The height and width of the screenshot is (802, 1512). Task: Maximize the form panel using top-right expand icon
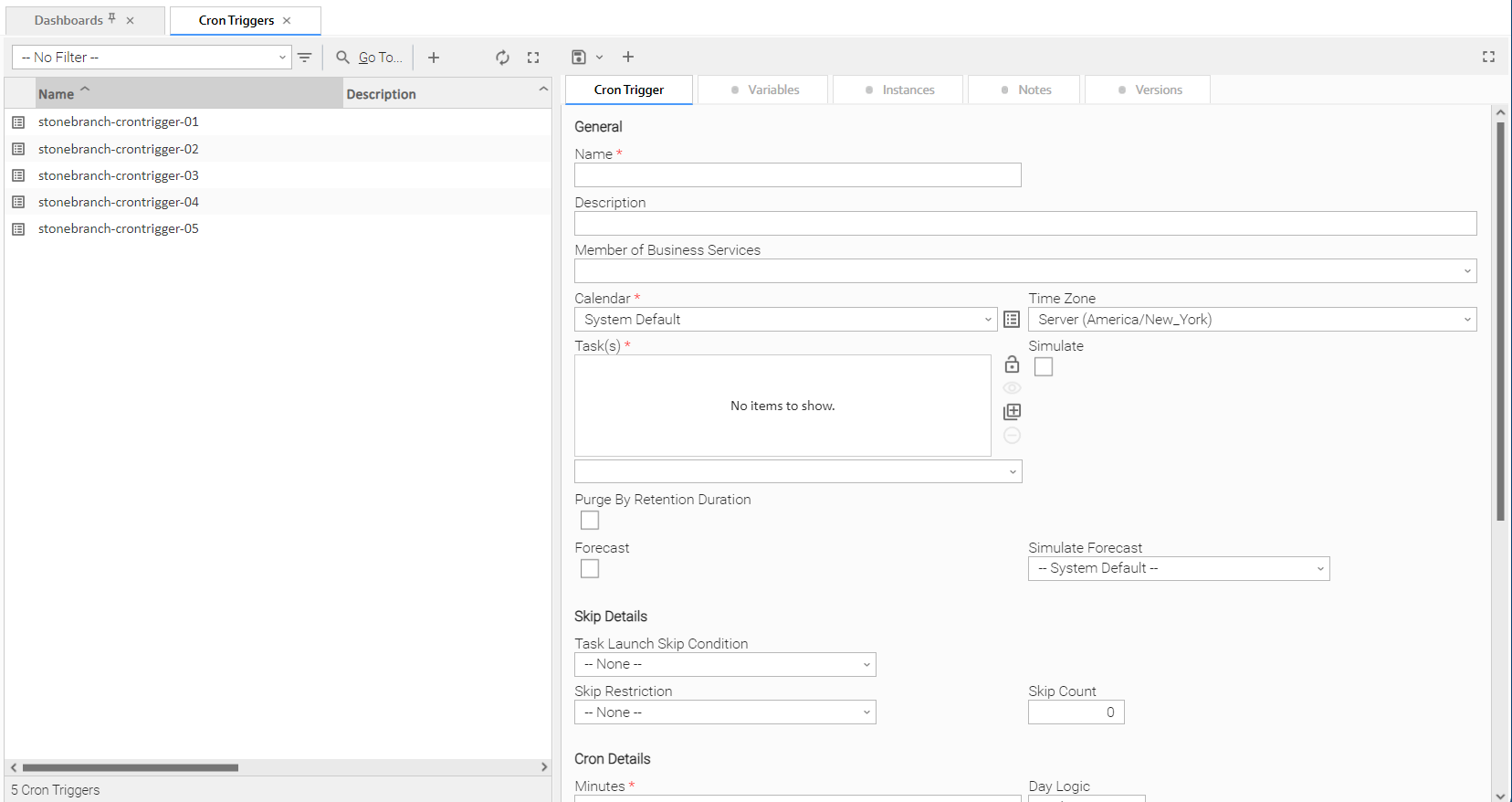click(1488, 57)
